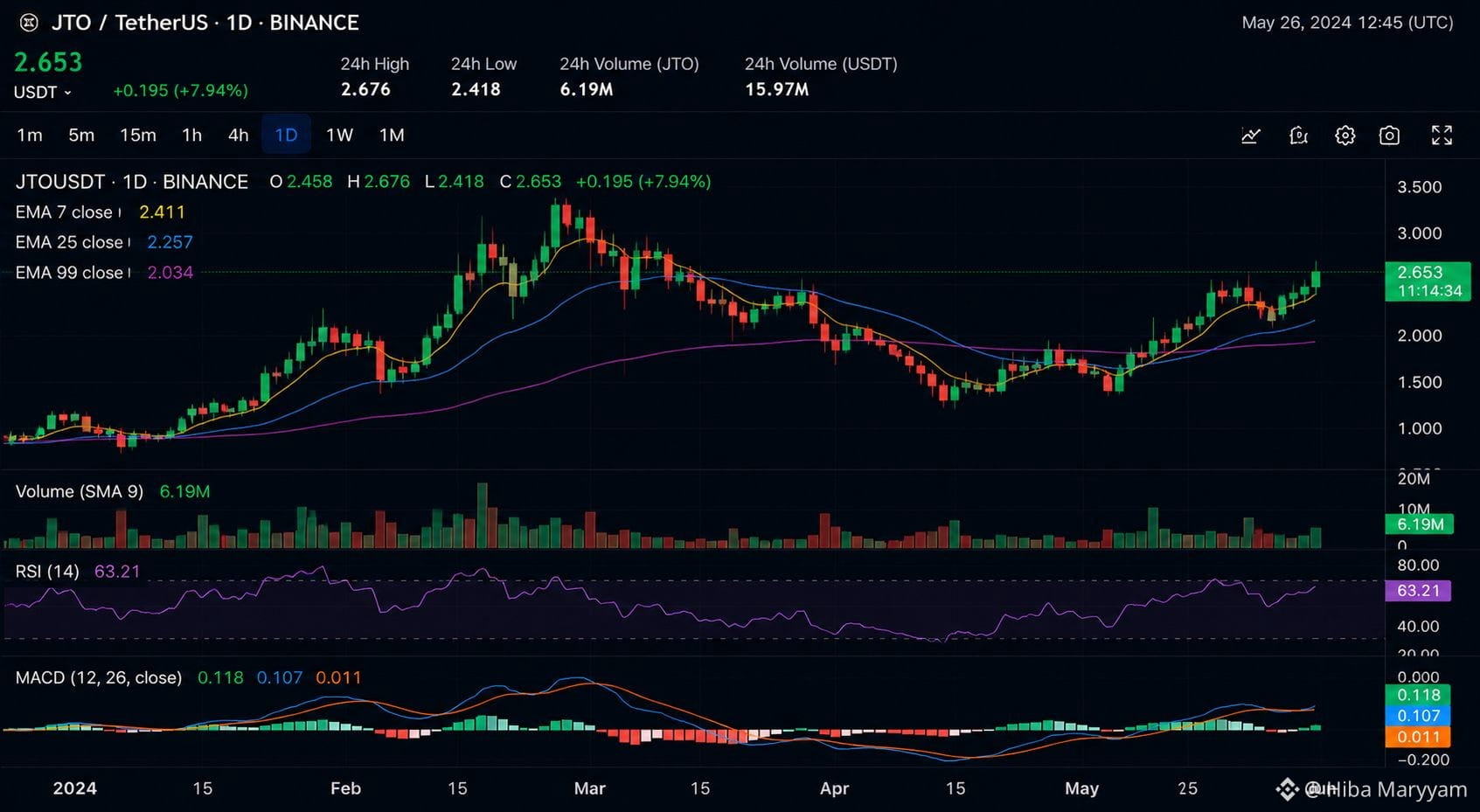Click the blue 0.107 MACD signal tag
The width and height of the screenshot is (1480, 812).
pos(1418,716)
